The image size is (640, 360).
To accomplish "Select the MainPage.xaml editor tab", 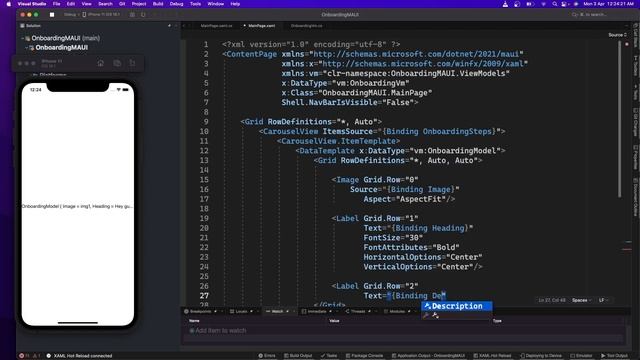I will [x=261, y=26].
